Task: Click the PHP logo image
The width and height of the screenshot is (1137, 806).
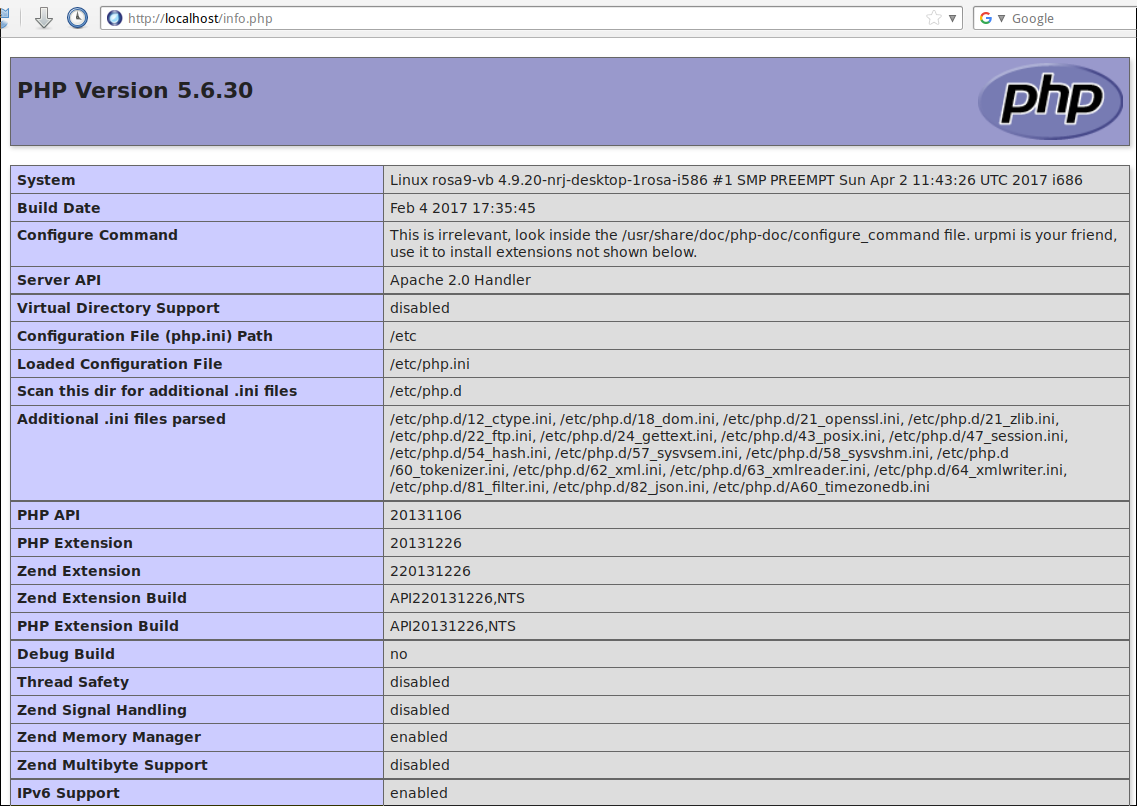Action: [x=1051, y=101]
